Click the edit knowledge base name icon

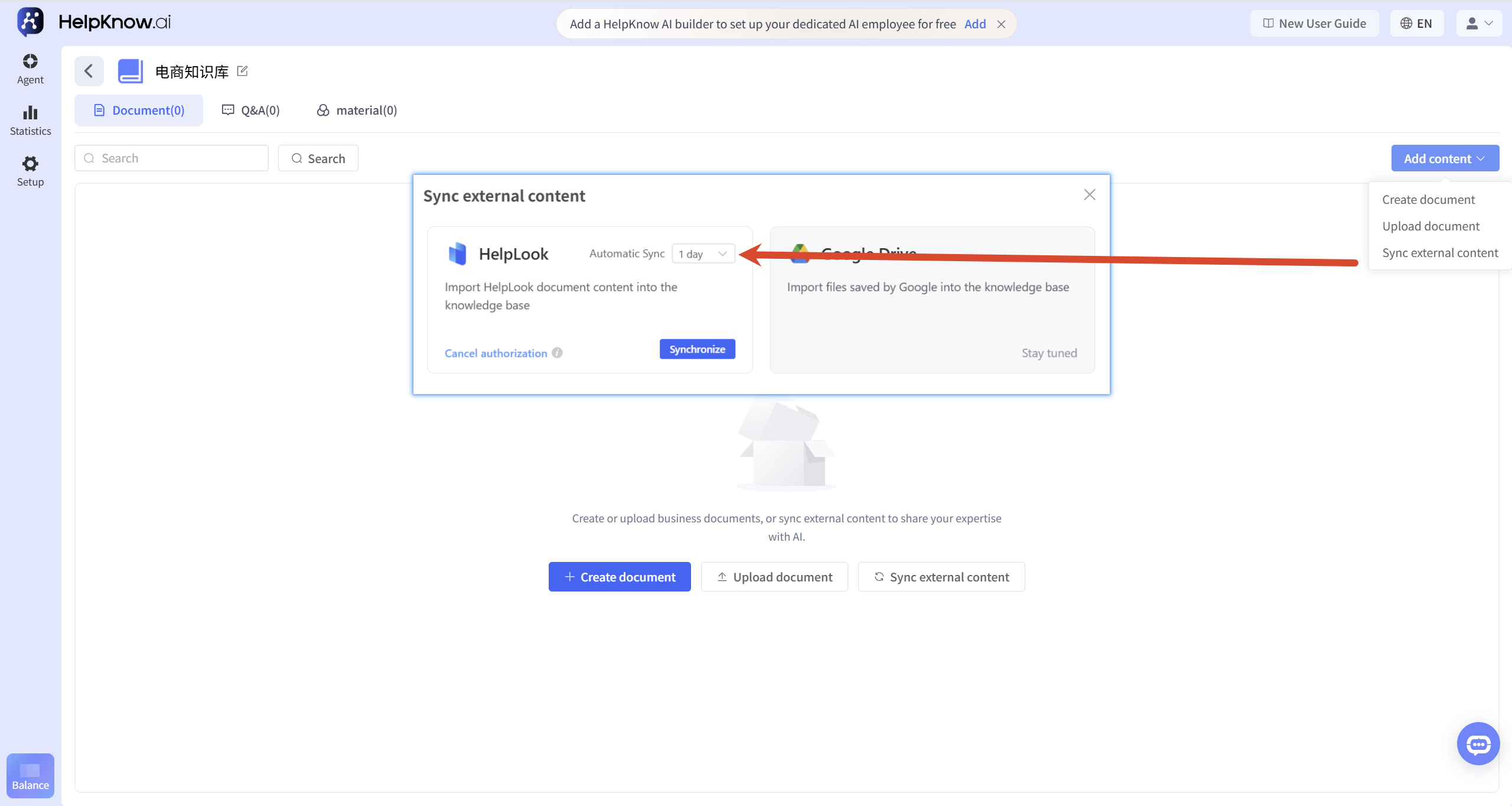point(242,71)
